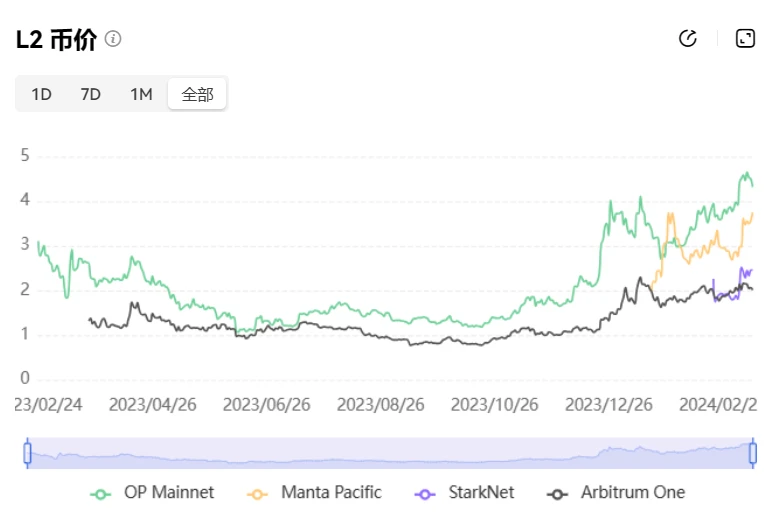Screen dimensions: 764x528
Task: Click the L2 币价 chart title
Action: point(57,39)
